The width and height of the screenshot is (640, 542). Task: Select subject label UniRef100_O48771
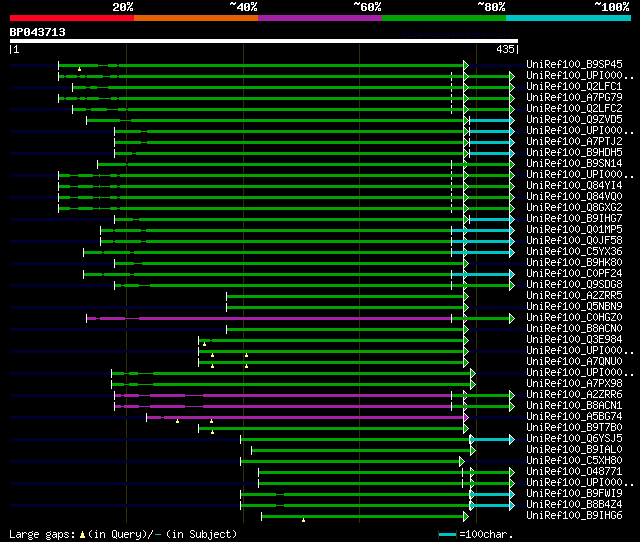(574, 472)
